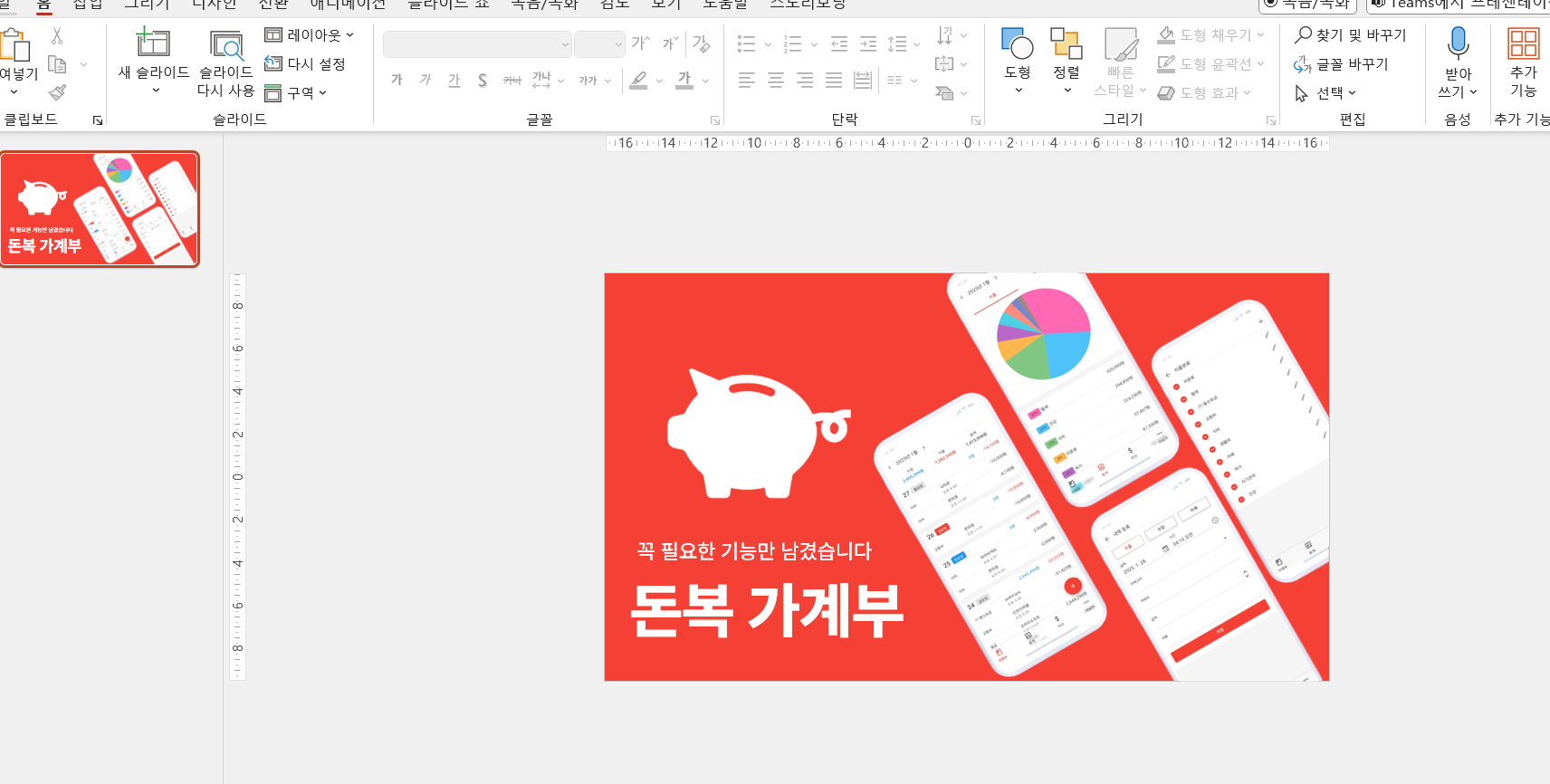Viewport: 1550px width, 784px height.
Task: Click the Copy icon in clipboard group
Action: (x=57, y=64)
